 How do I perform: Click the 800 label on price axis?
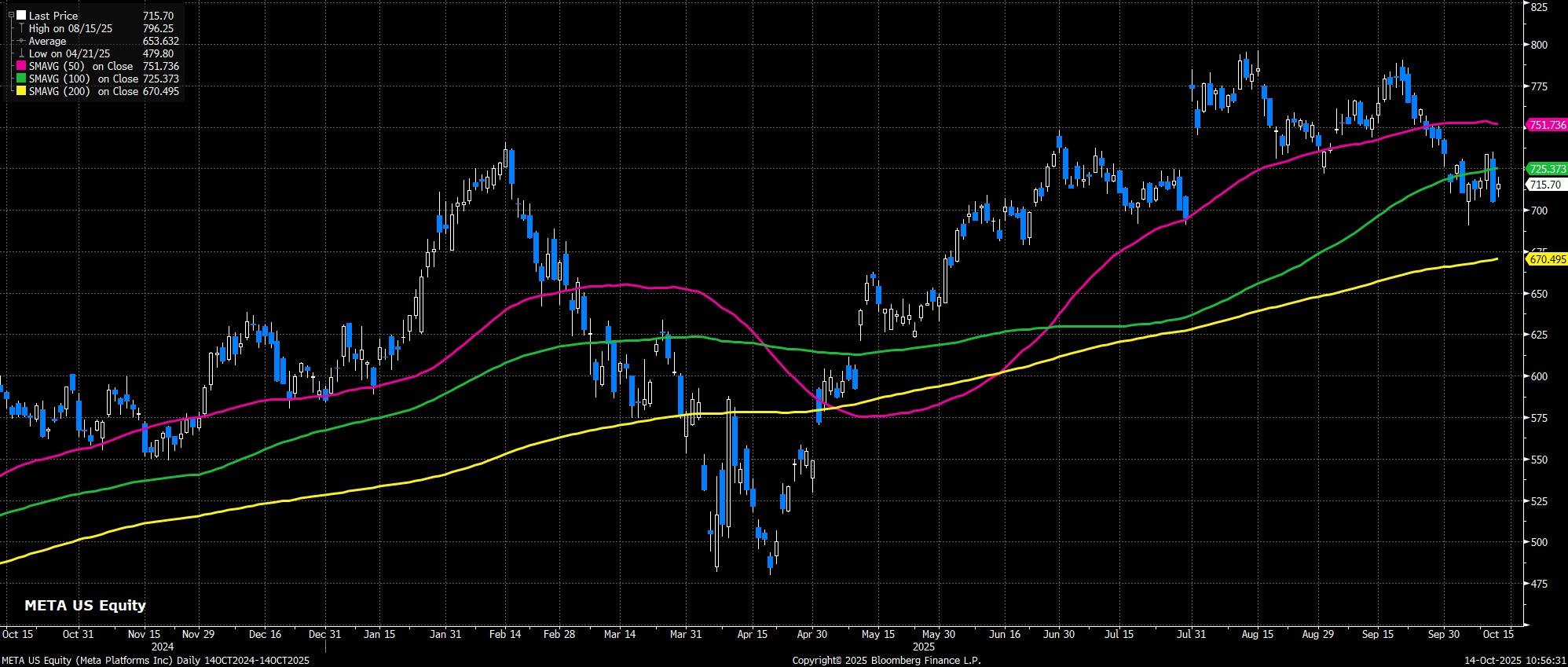pos(1536,46)
